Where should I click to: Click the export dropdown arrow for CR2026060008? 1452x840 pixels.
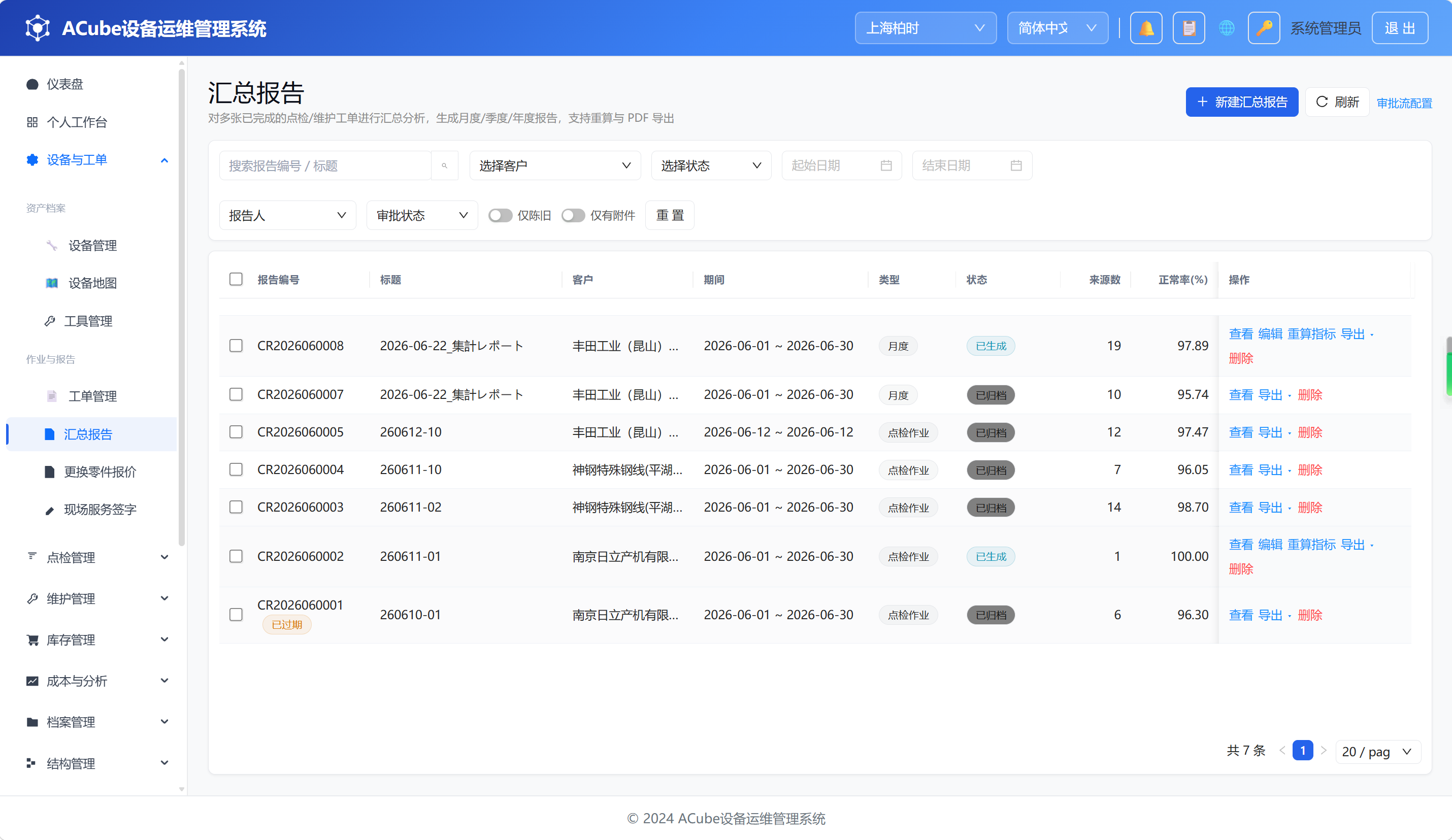[1372, 335]
